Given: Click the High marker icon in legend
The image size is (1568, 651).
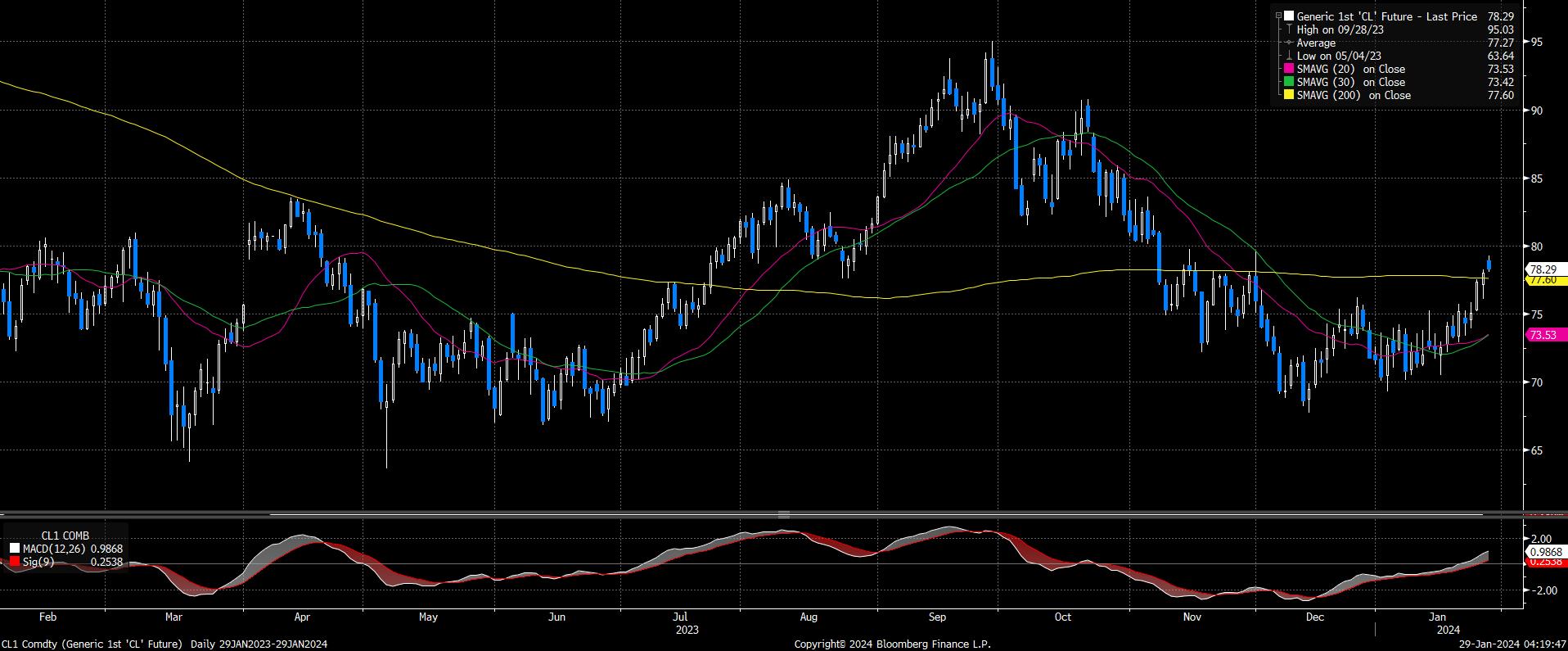Looking at the screenshot, I should (1289, 29).
